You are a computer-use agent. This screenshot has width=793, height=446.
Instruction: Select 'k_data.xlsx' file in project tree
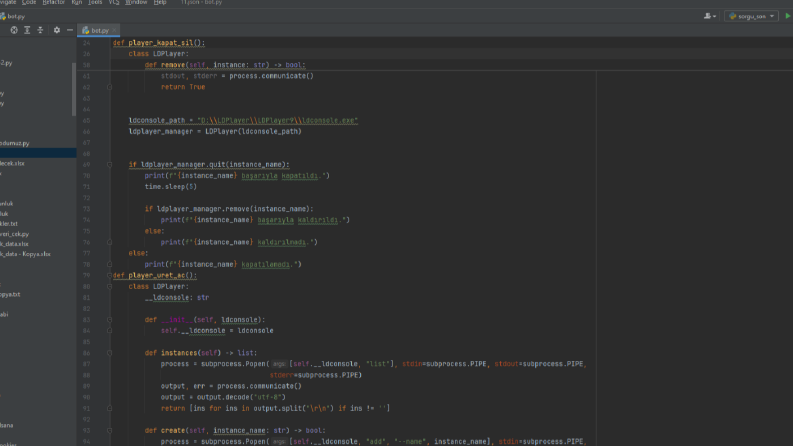tap(14, 244)
